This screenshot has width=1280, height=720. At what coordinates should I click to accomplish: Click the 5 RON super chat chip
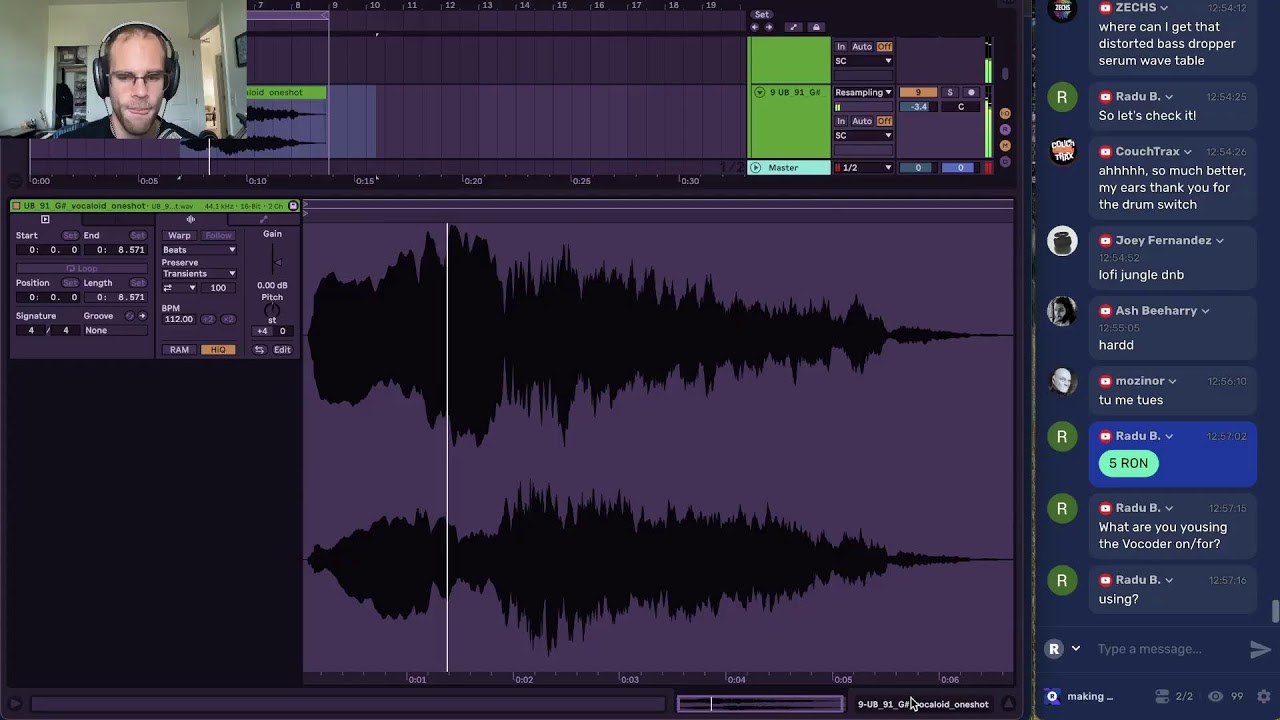pos(1128,463)
